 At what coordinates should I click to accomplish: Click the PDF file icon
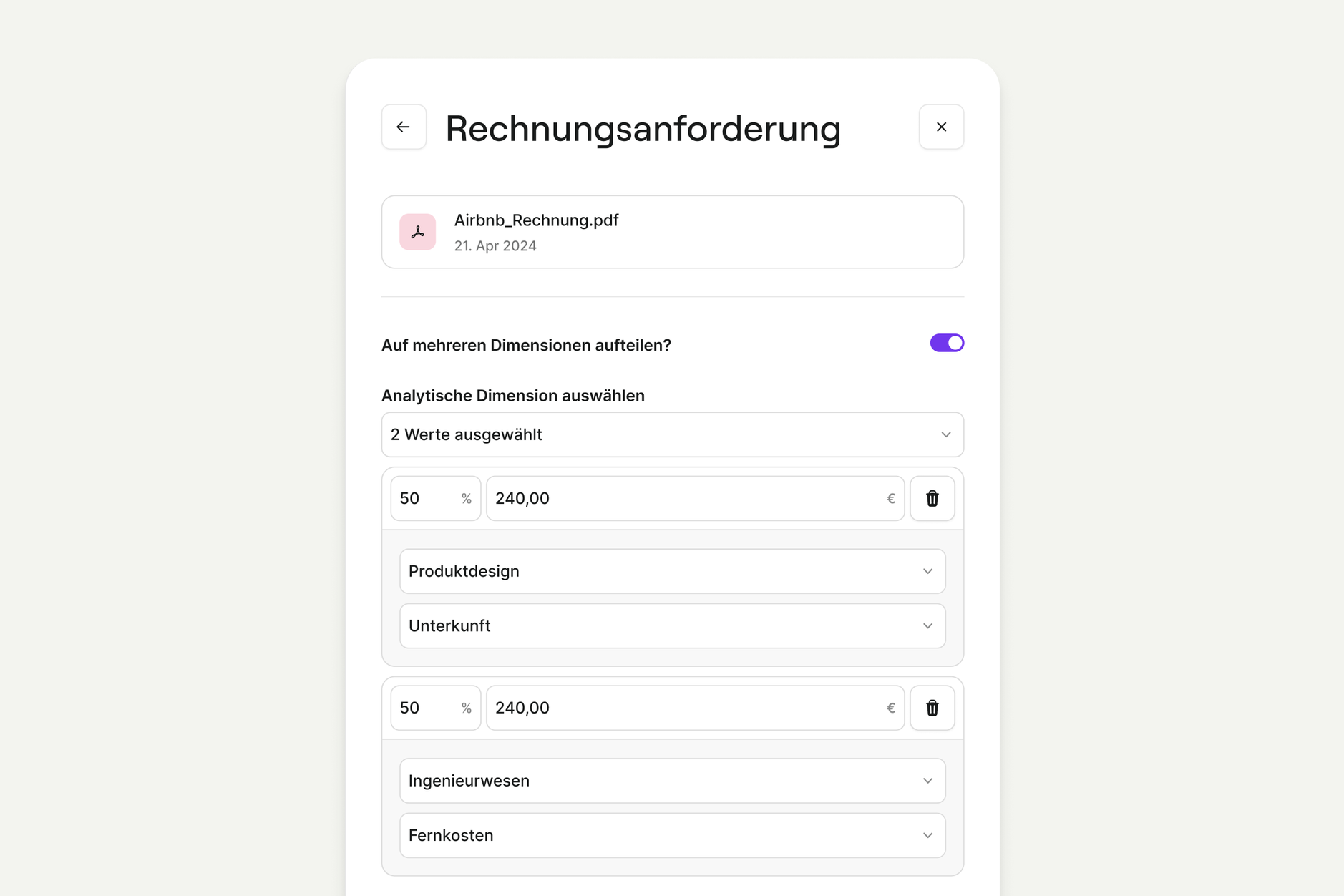418,232
